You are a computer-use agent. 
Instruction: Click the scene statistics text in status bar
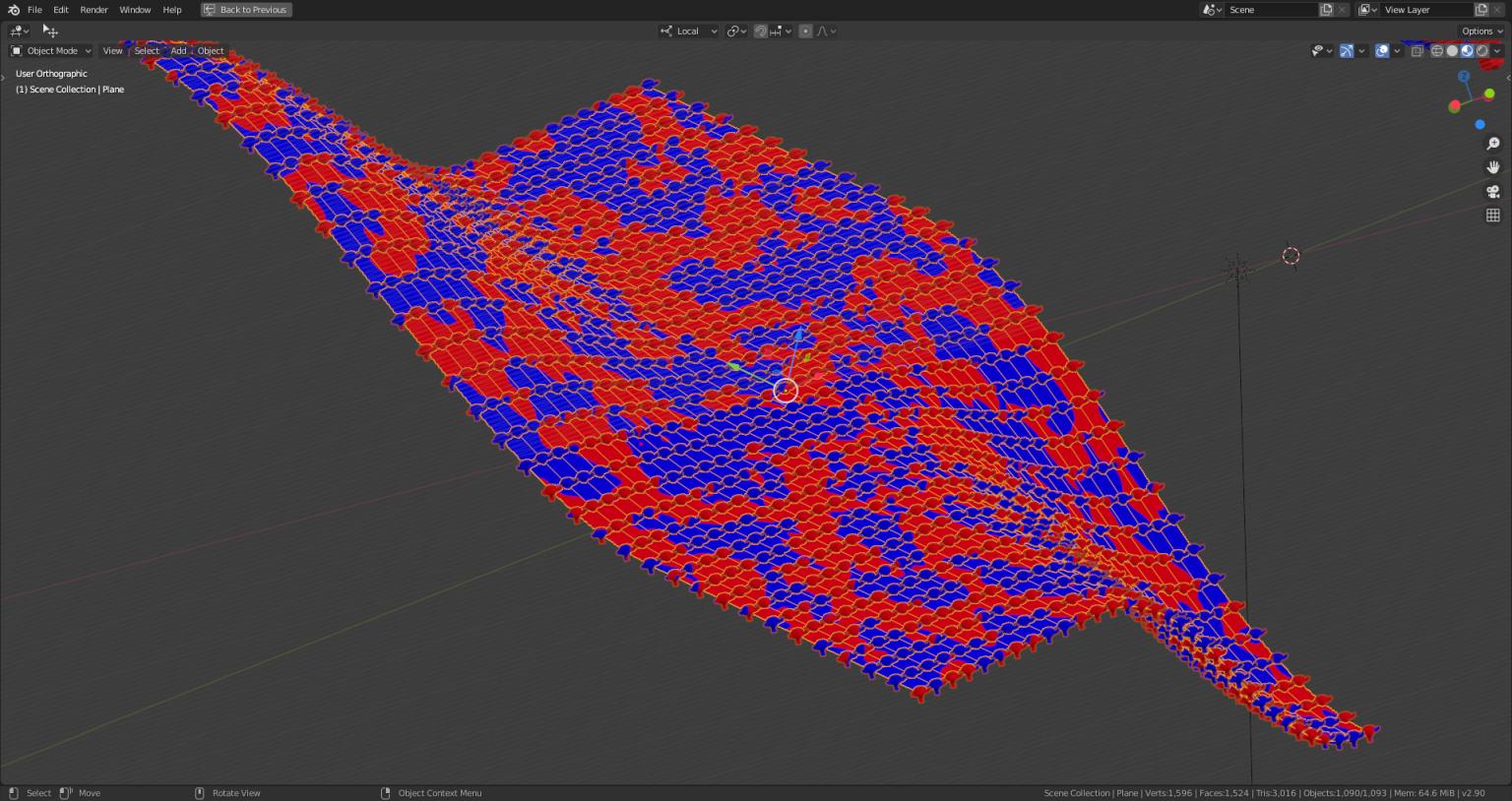click(x=1264, y=793)
